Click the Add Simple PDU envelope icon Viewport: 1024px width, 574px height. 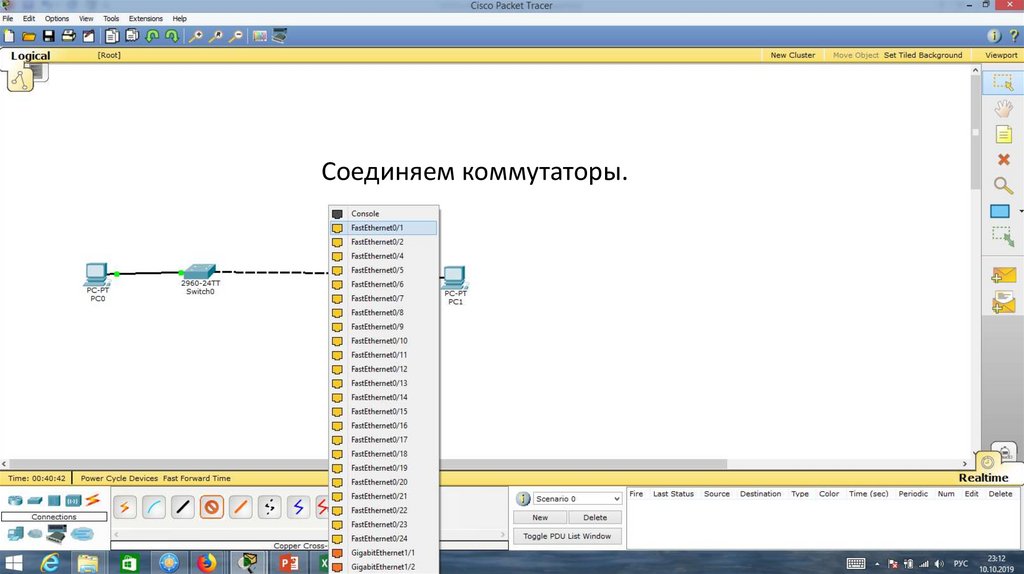1002,275
